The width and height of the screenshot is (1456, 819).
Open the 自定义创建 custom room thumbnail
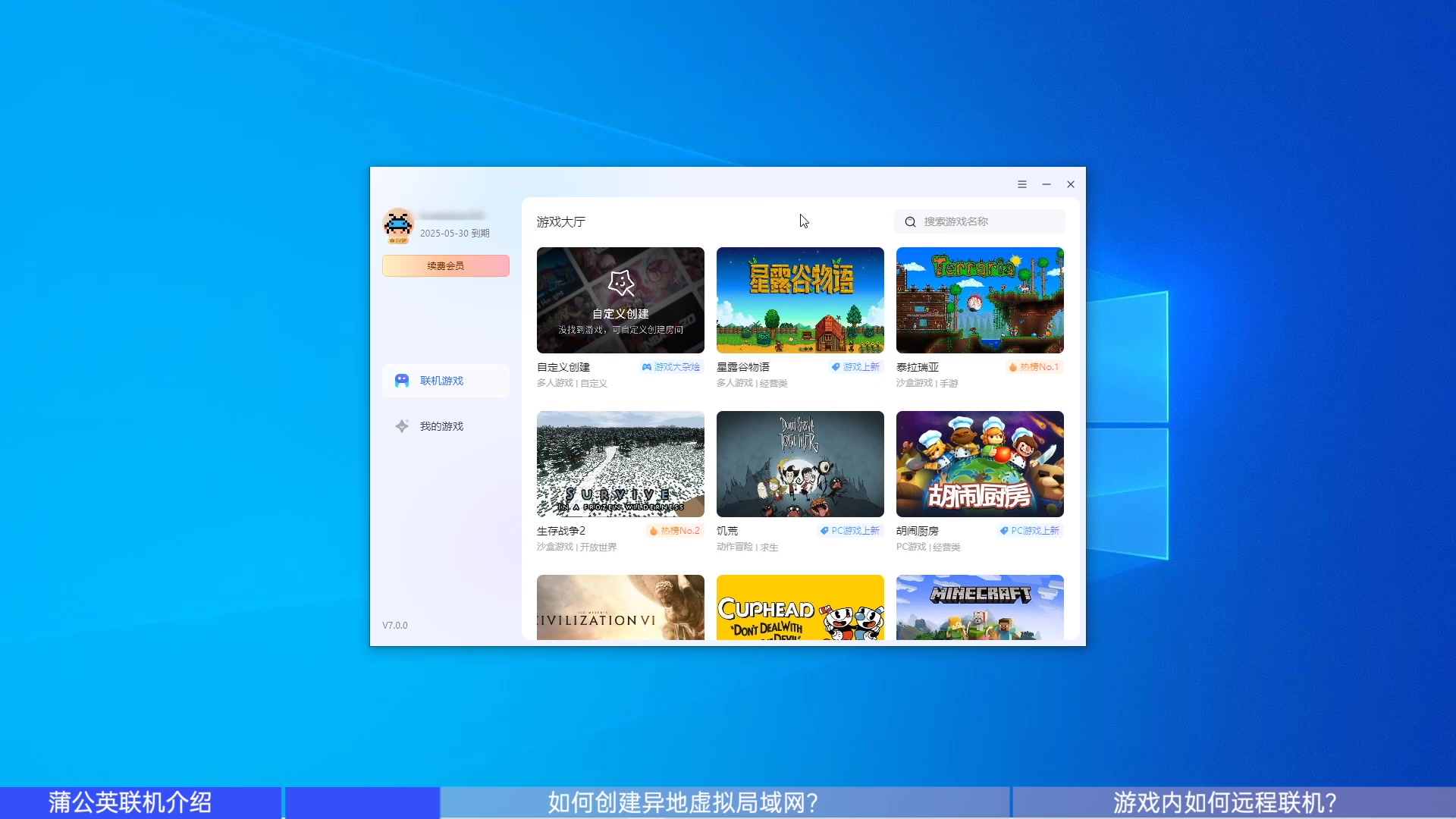pos(620,300)
